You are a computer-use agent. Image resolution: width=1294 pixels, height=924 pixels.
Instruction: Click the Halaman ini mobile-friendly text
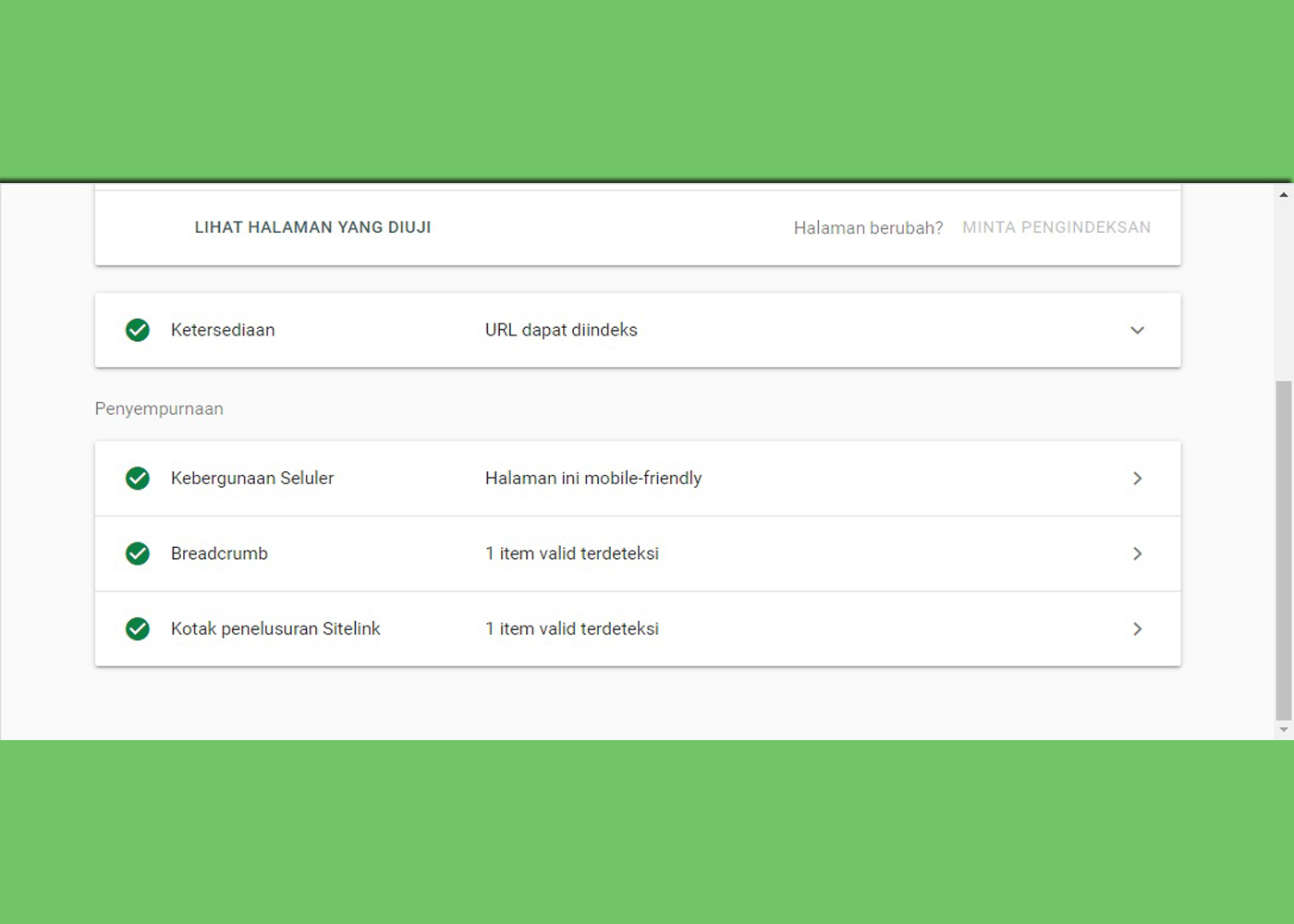click(x=593, y=478)
